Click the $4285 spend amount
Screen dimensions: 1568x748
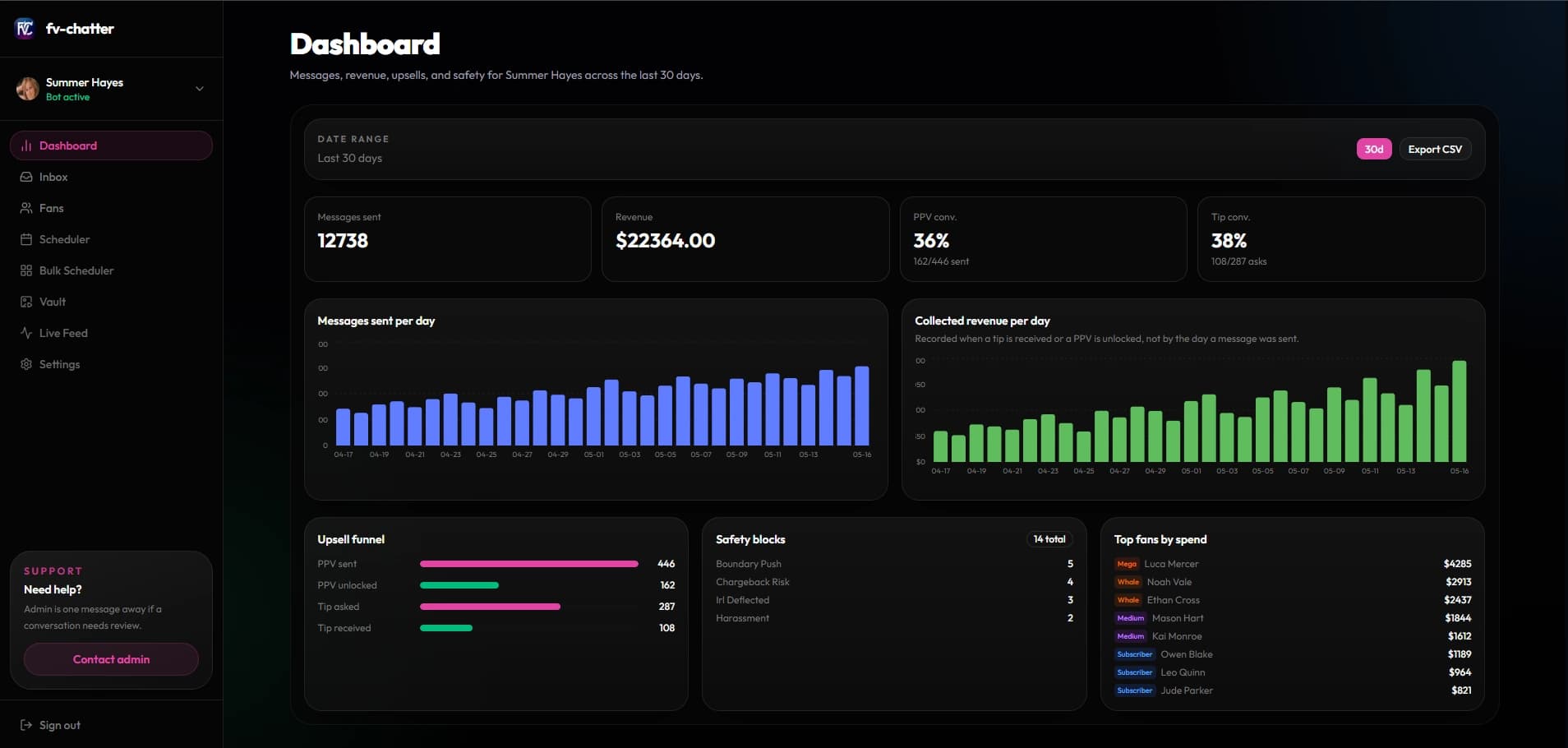(x=1457, y=564)
